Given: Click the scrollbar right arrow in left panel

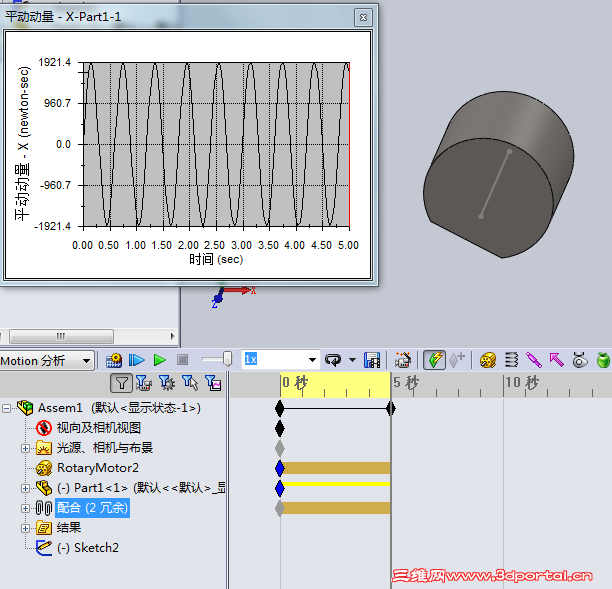Looking at the screenshot, I should pos(172,336).
